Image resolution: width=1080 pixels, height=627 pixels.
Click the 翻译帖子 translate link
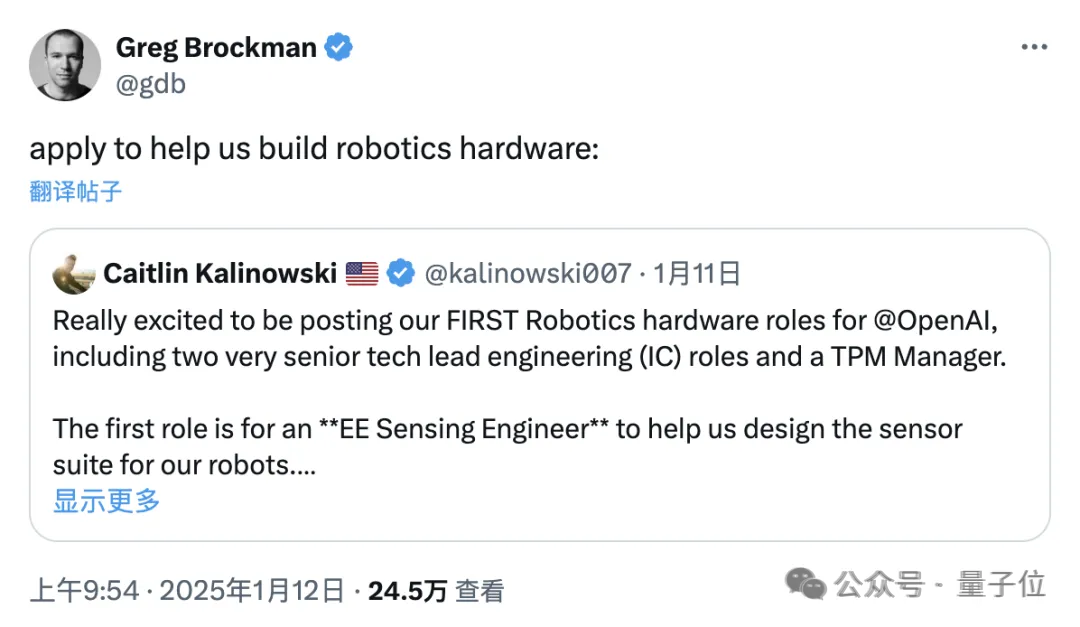pyautogui.click(x=76, y=191)
